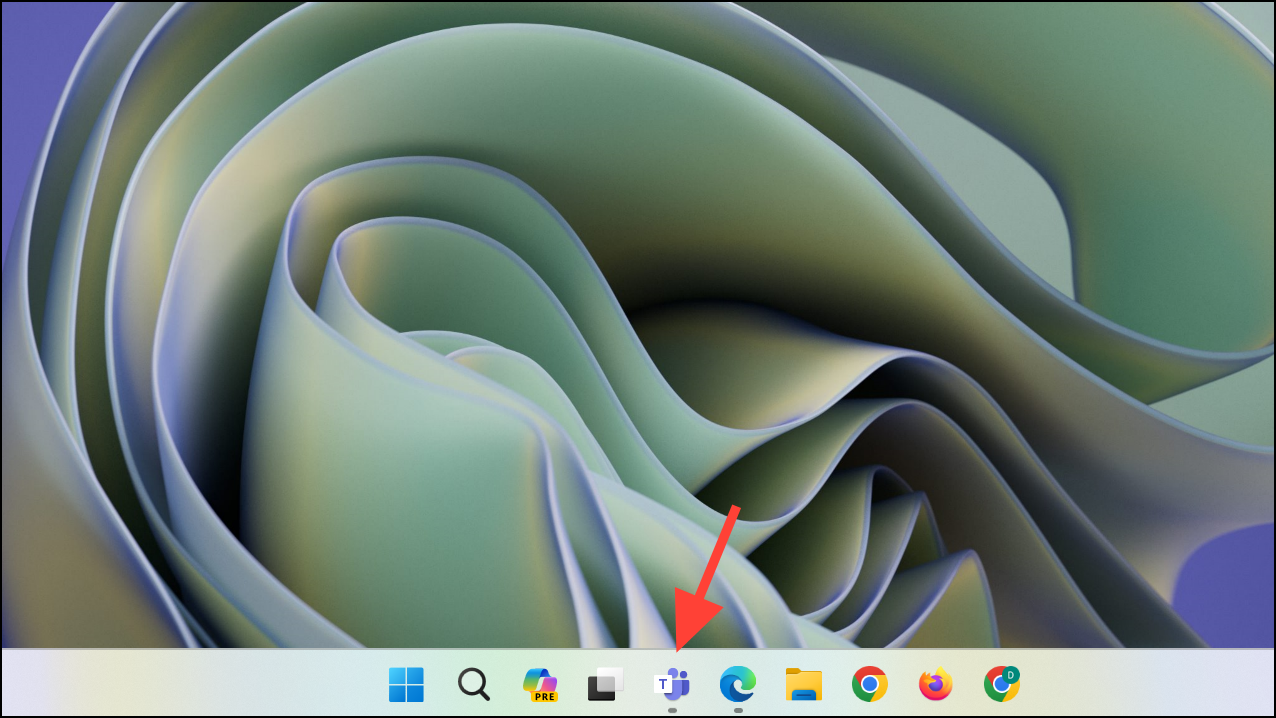Switch to Microsoft Teams app
The height and width of the screenshot is (718, 1276).
coord(672,685)
